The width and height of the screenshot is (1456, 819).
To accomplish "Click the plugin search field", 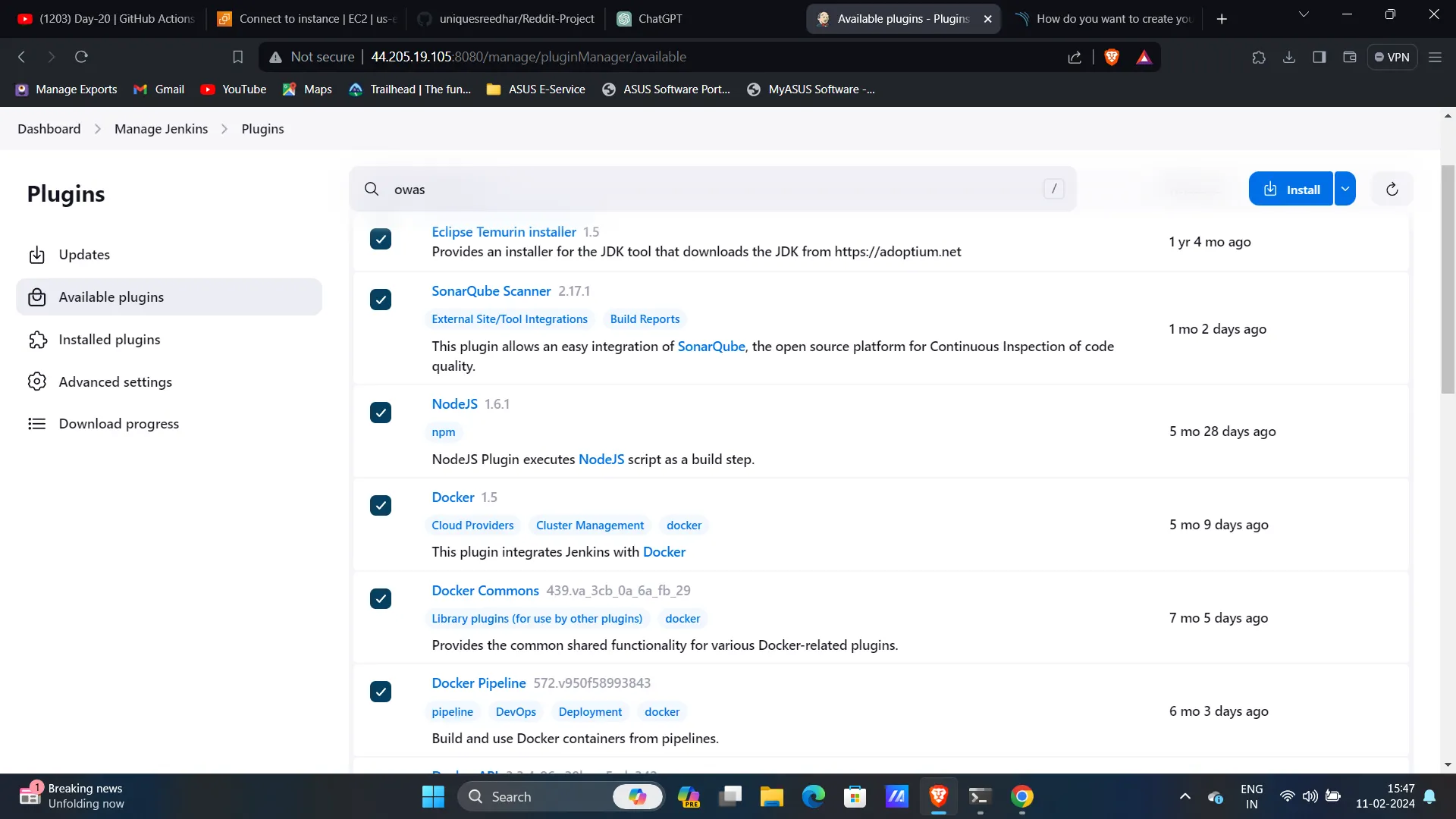I will point(713,190).
